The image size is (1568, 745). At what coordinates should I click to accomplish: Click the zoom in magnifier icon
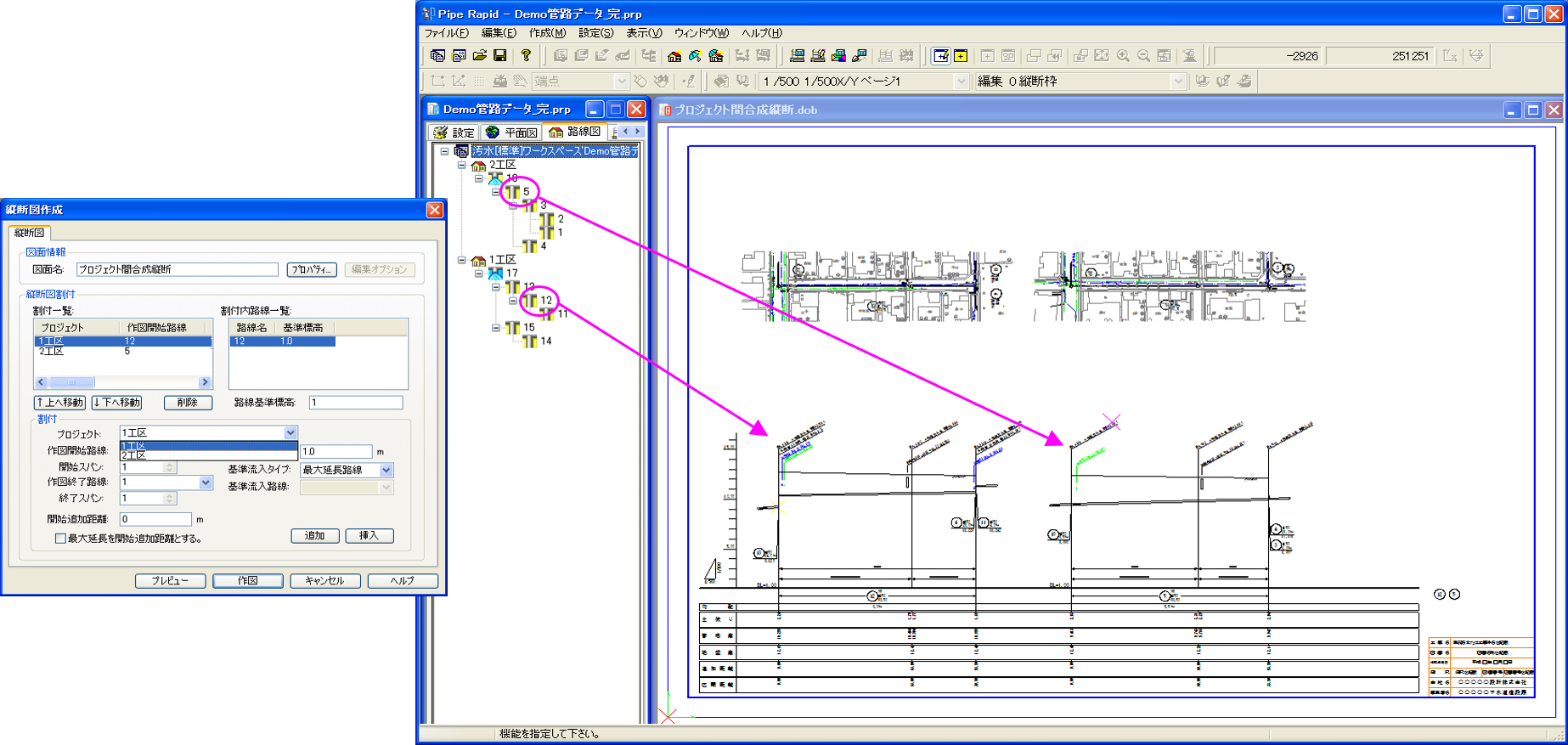pos(1123,56)
